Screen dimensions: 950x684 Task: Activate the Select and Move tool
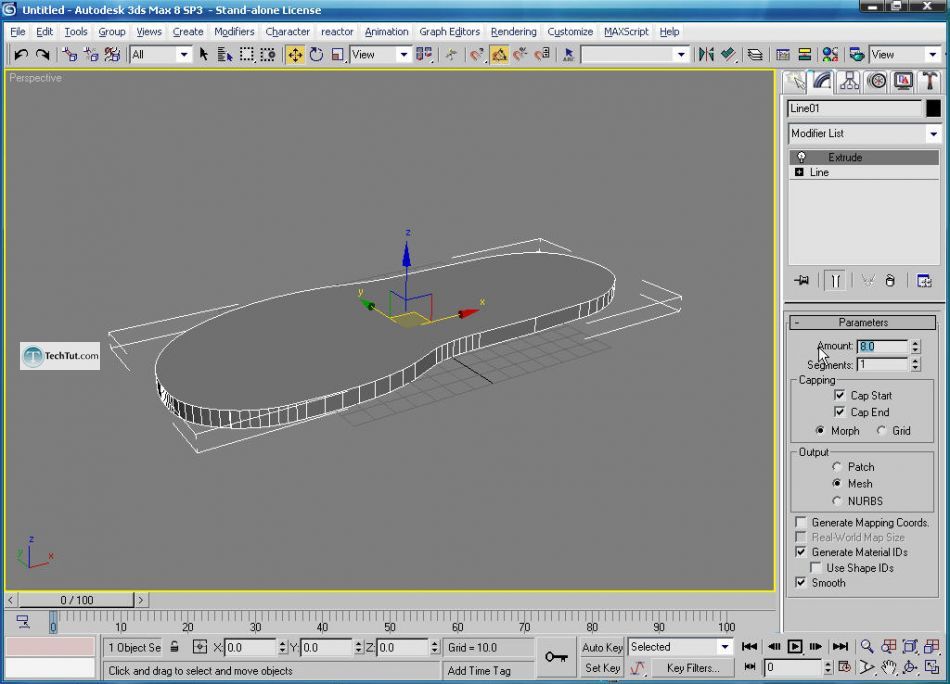tap(295, 55)
